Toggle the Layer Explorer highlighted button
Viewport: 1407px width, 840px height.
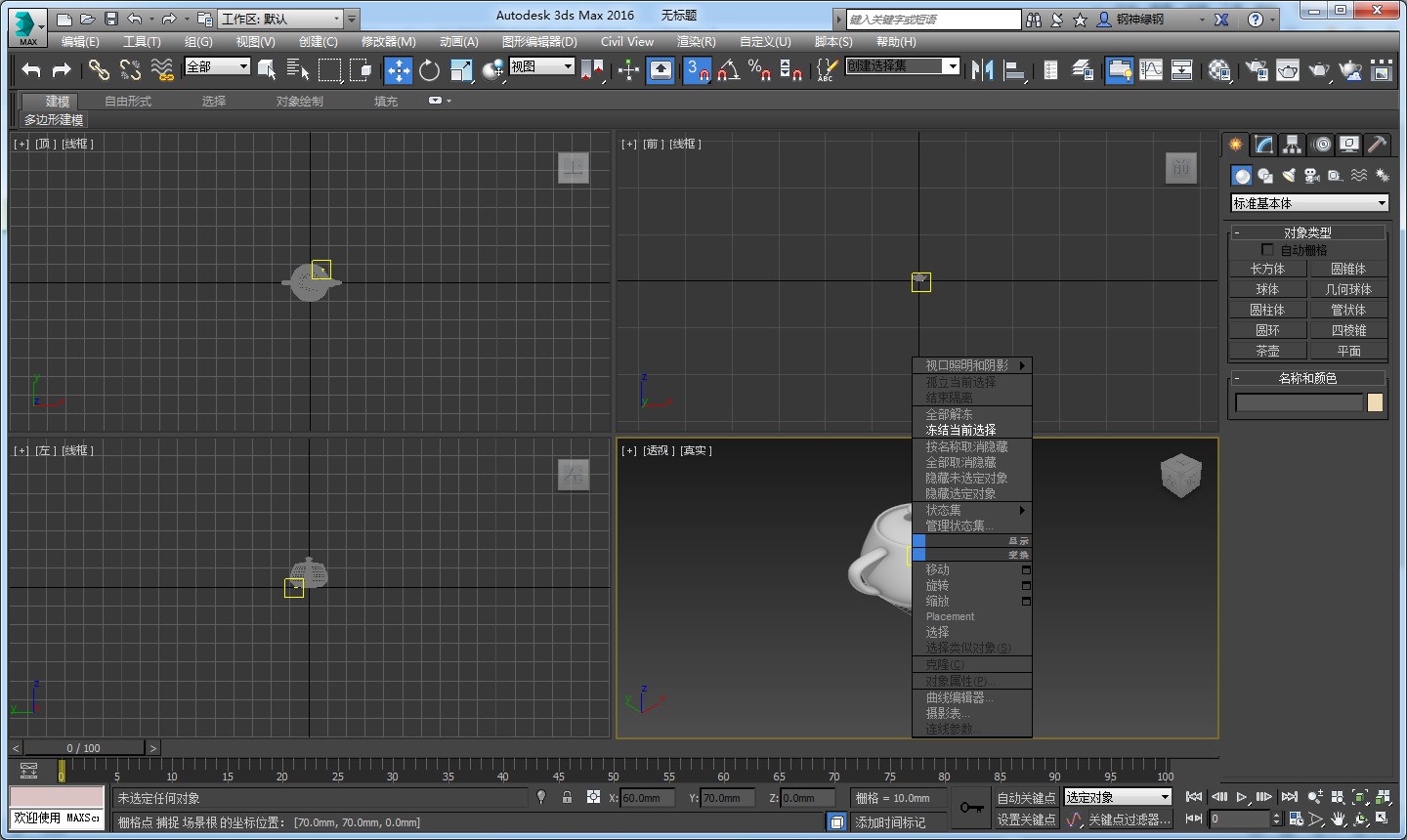tap(1120, 69)
